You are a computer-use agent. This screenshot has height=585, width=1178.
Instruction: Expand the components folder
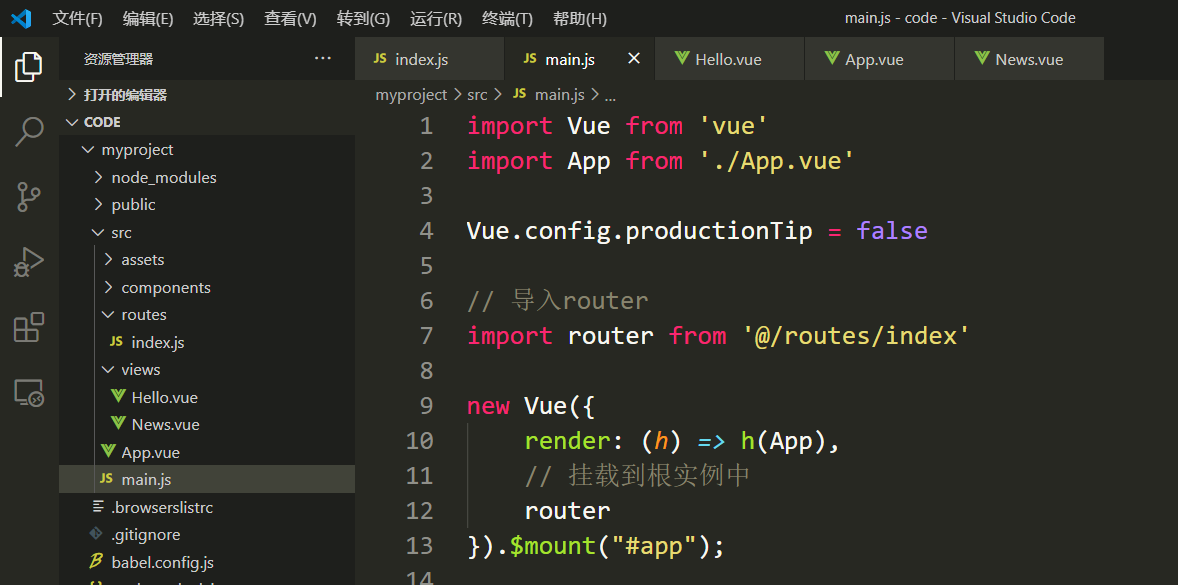pos(207,288)
